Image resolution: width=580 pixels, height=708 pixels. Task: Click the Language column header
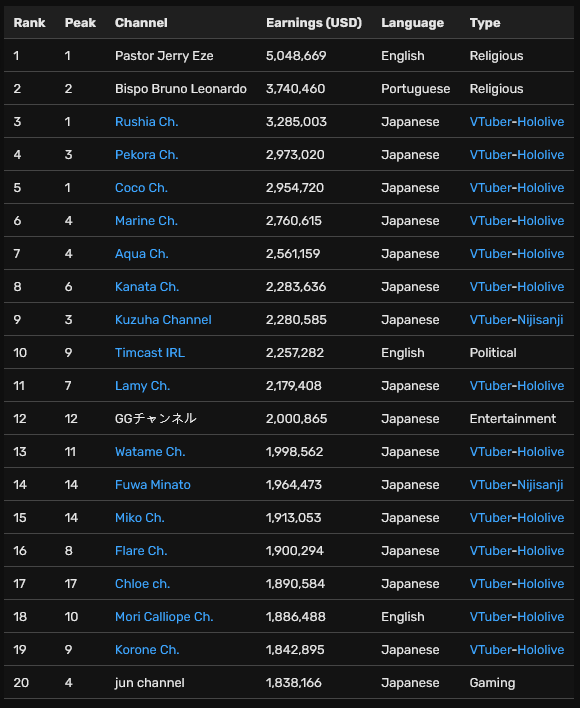click(412, 23)
